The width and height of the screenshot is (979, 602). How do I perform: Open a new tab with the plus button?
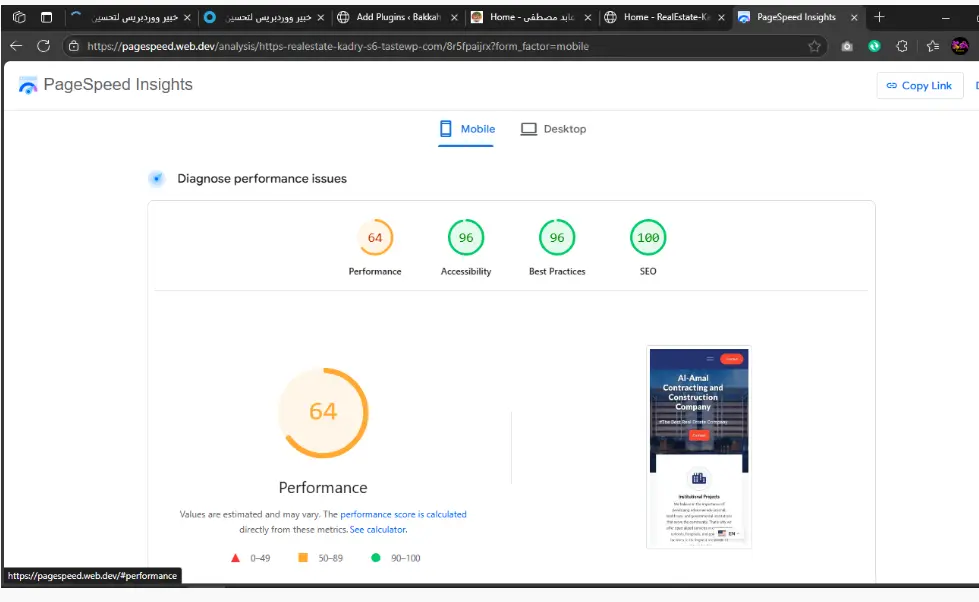click(878, 17)
